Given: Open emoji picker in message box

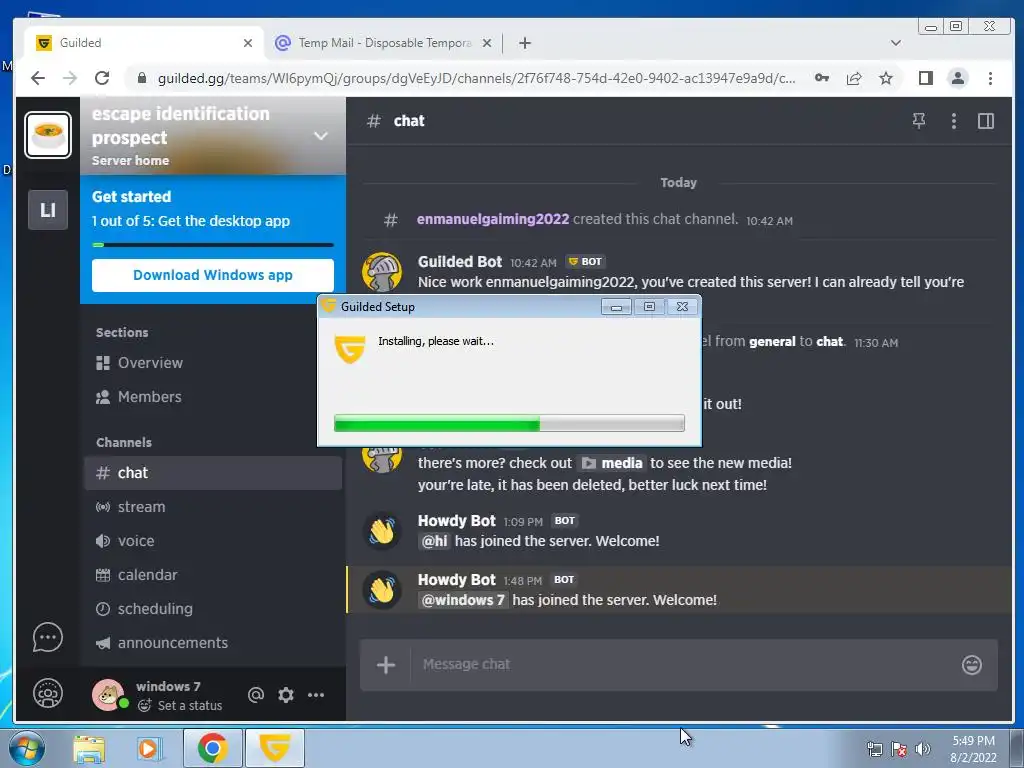Looking at the screenshot, I should [972, 665].
